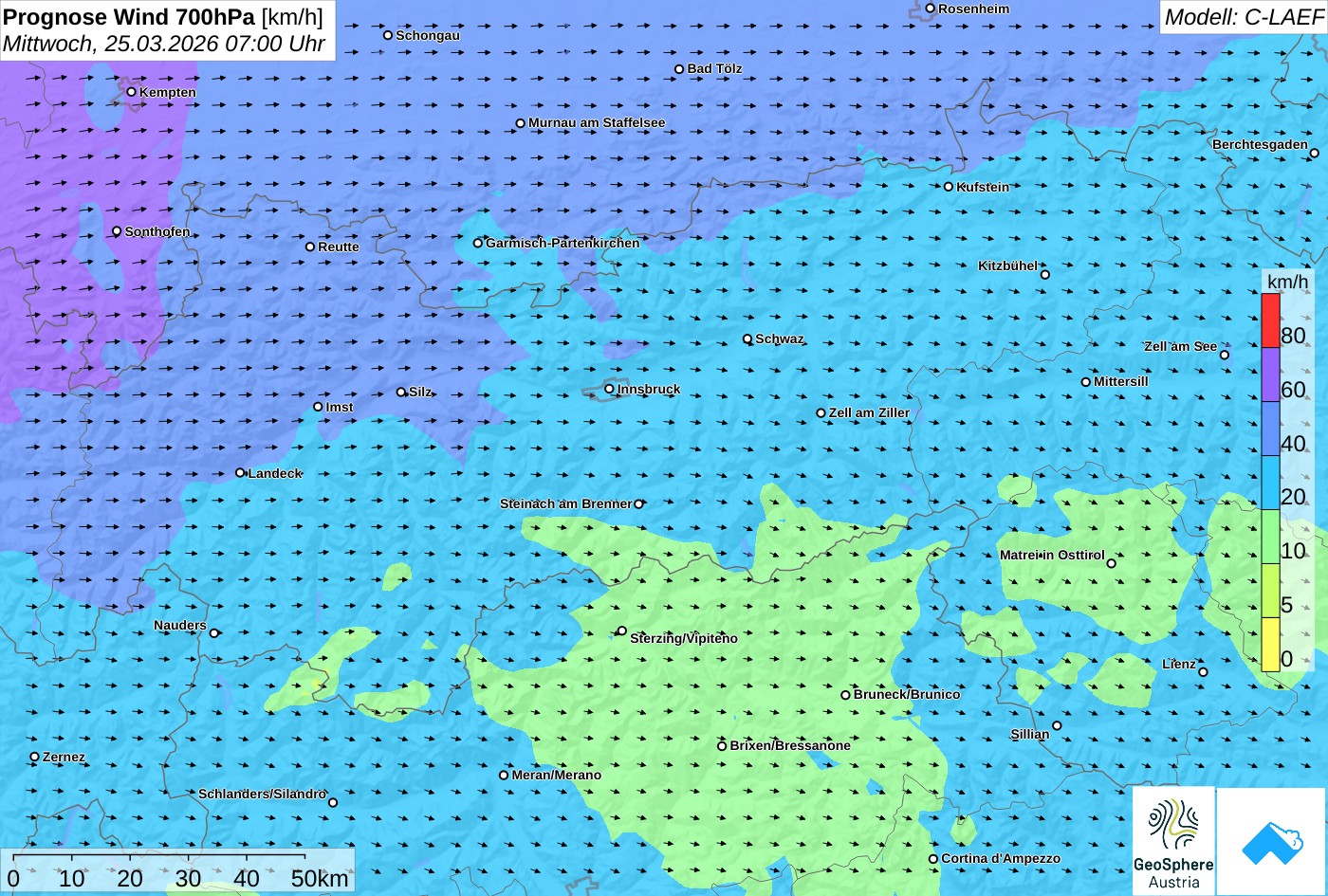Click the Matrei in Osttirol label

pos(1052,555)
